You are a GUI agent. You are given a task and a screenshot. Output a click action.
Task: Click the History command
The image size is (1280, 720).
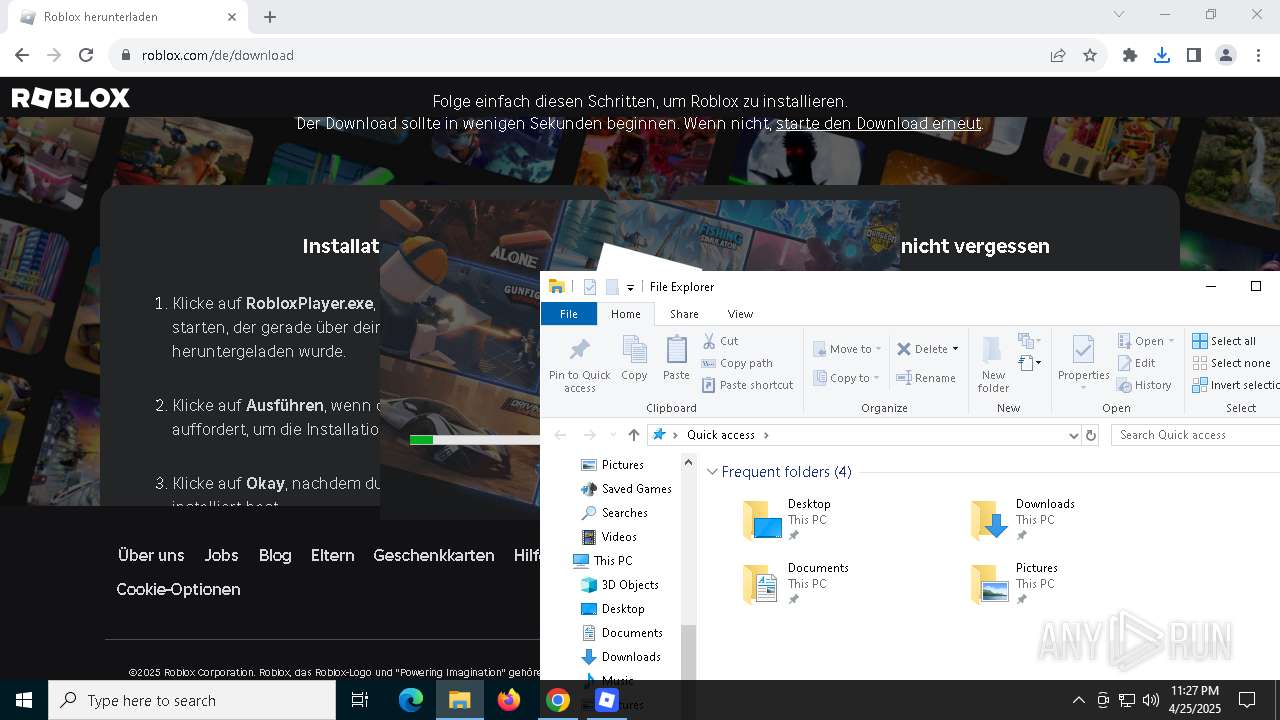point(1144,385)
